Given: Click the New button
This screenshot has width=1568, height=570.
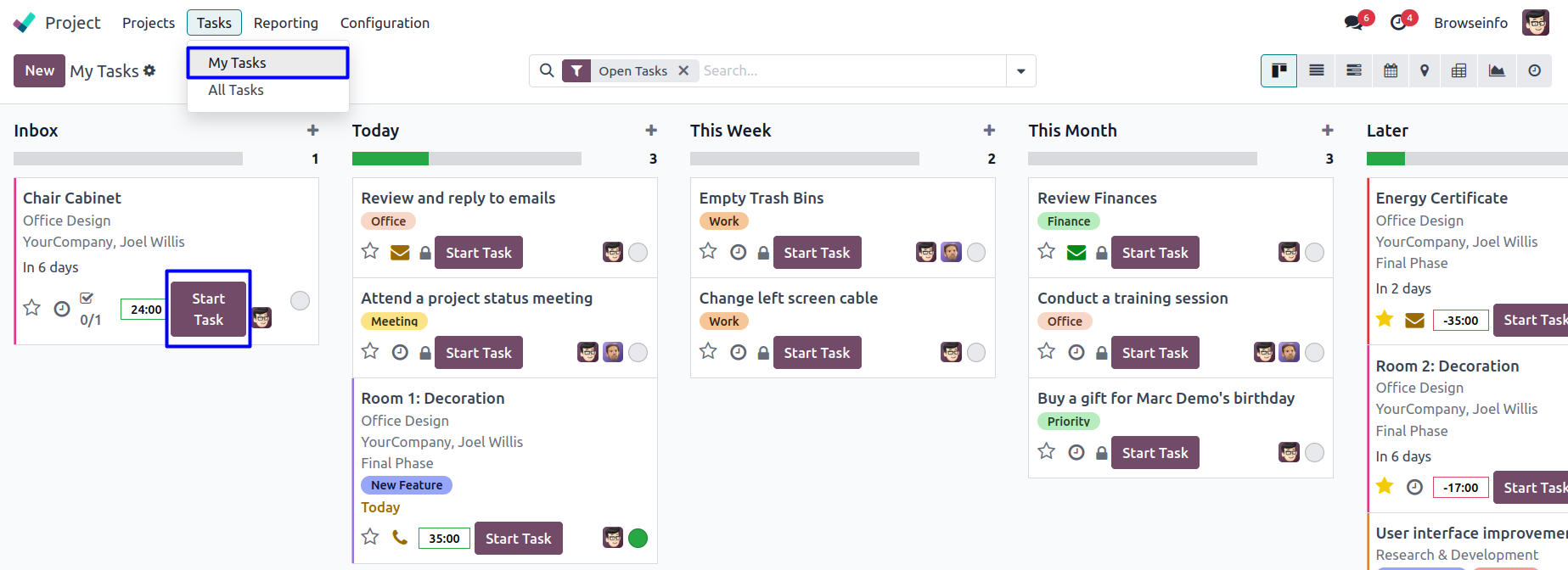Looking at the screenshot, I should pos(39,70).
